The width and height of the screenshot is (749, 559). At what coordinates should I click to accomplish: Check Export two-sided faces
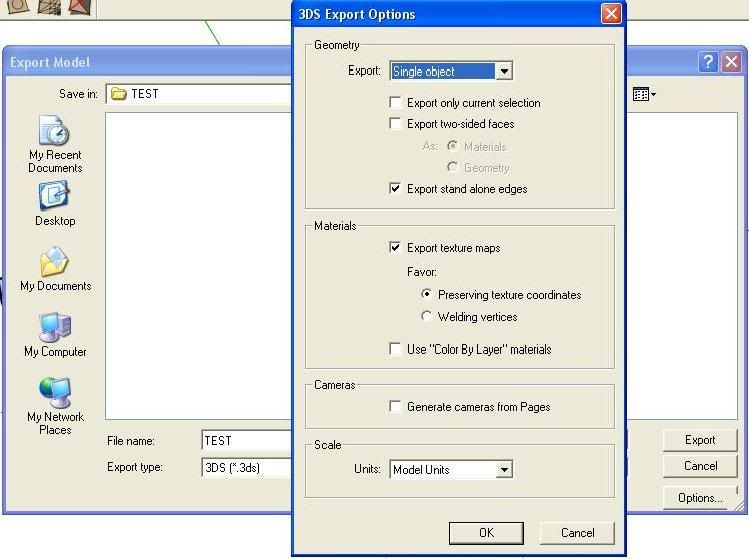[395, 124]
